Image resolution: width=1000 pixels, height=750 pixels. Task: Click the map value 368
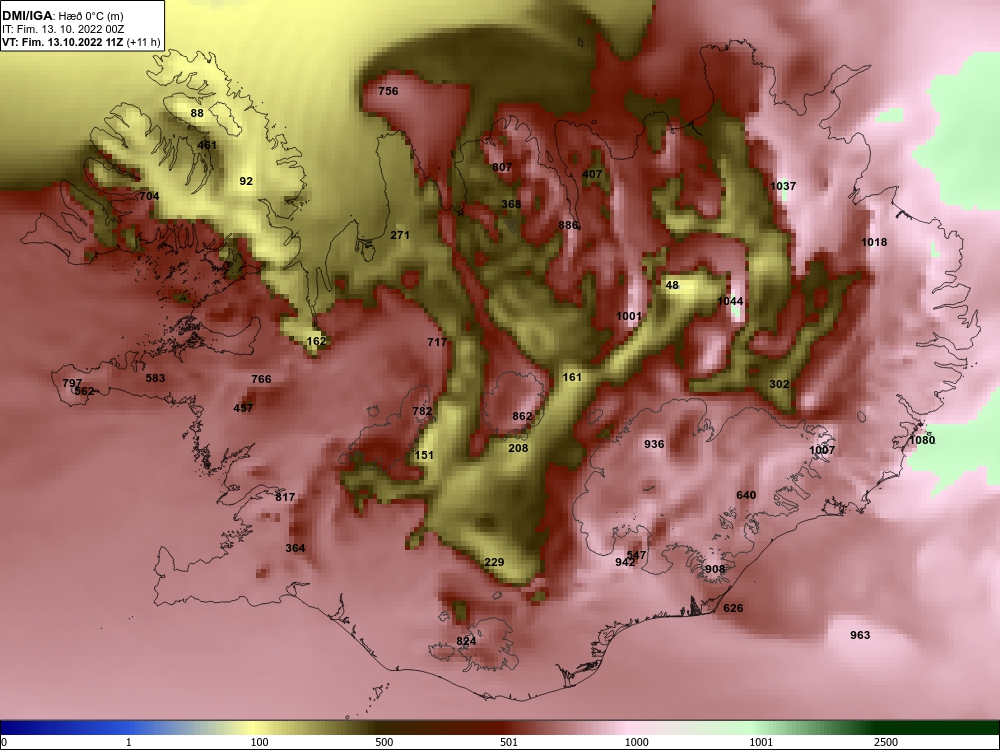pyautogui.click(x=511, y=204)
